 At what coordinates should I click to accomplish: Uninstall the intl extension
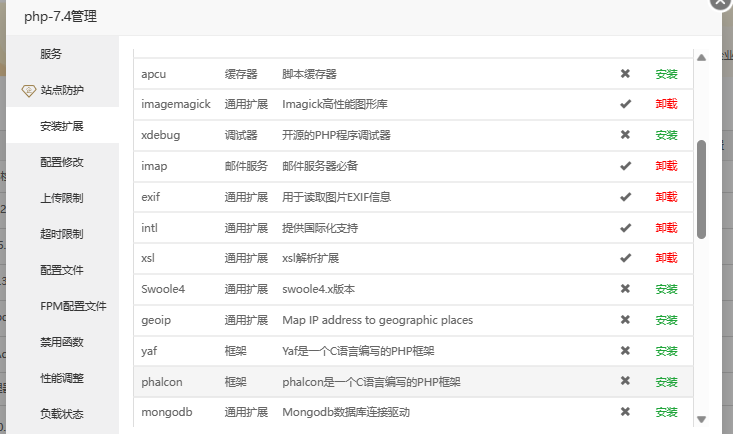click(x=666, y=228)
